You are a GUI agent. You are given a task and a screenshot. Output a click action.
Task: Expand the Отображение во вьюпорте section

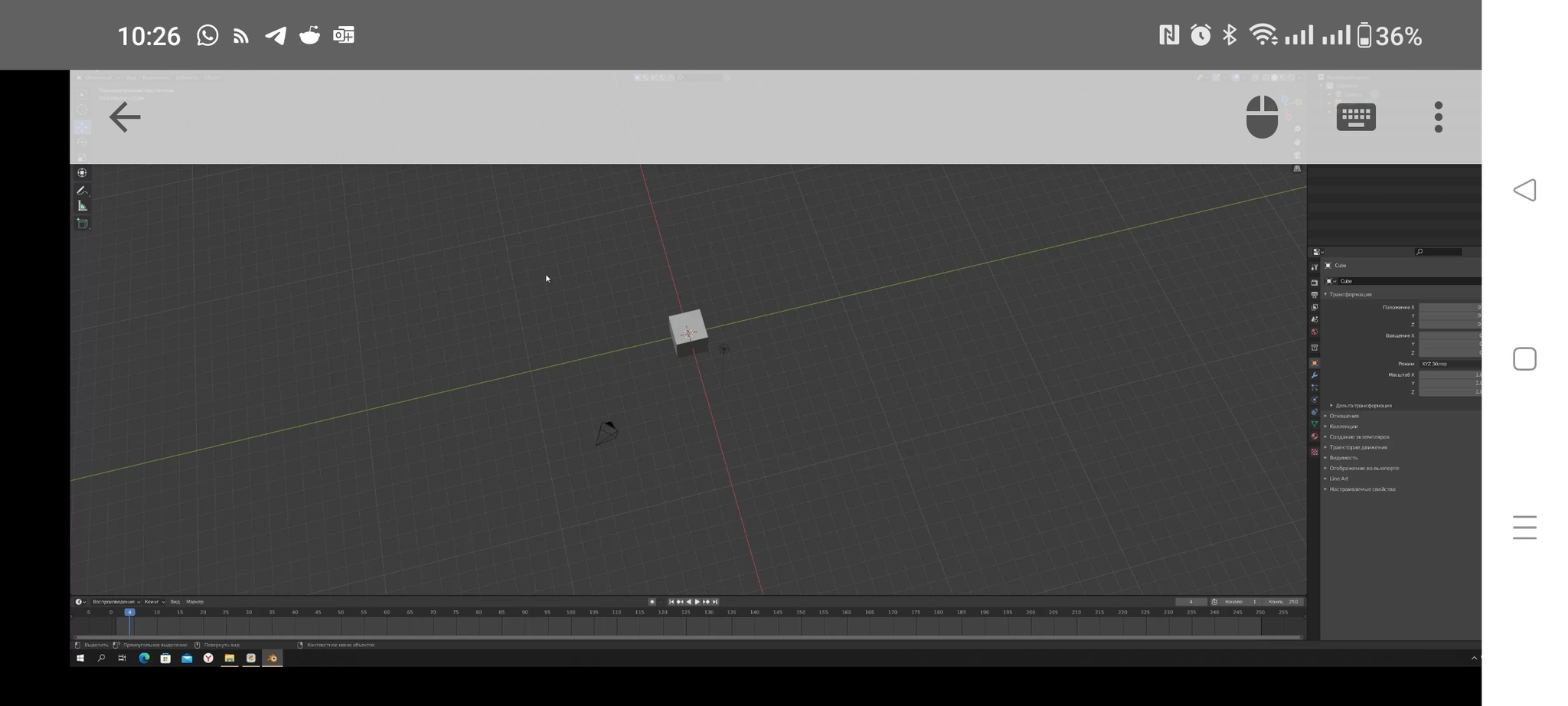coord(1363,468)
